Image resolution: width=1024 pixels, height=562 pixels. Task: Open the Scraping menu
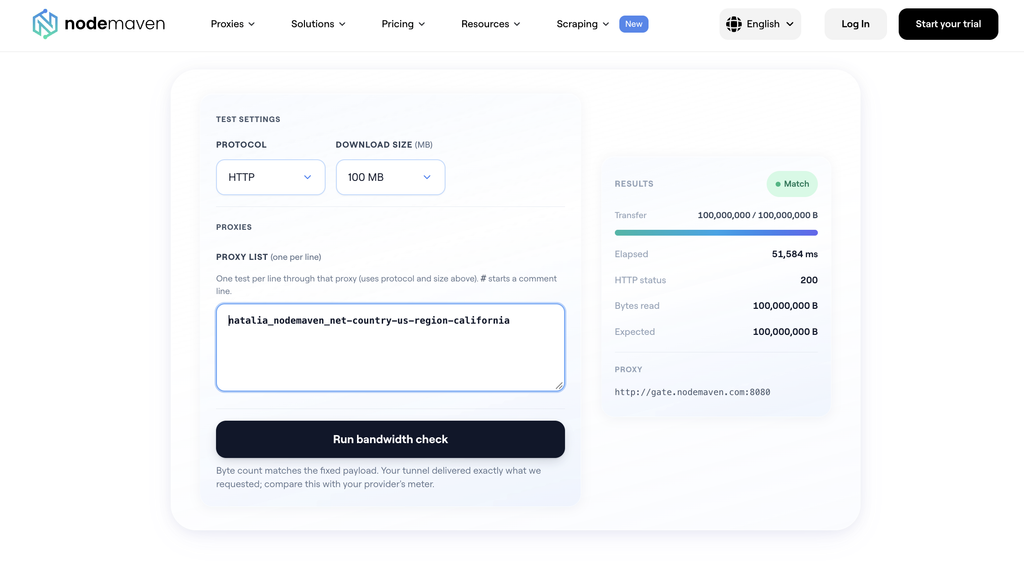(583, 24)
